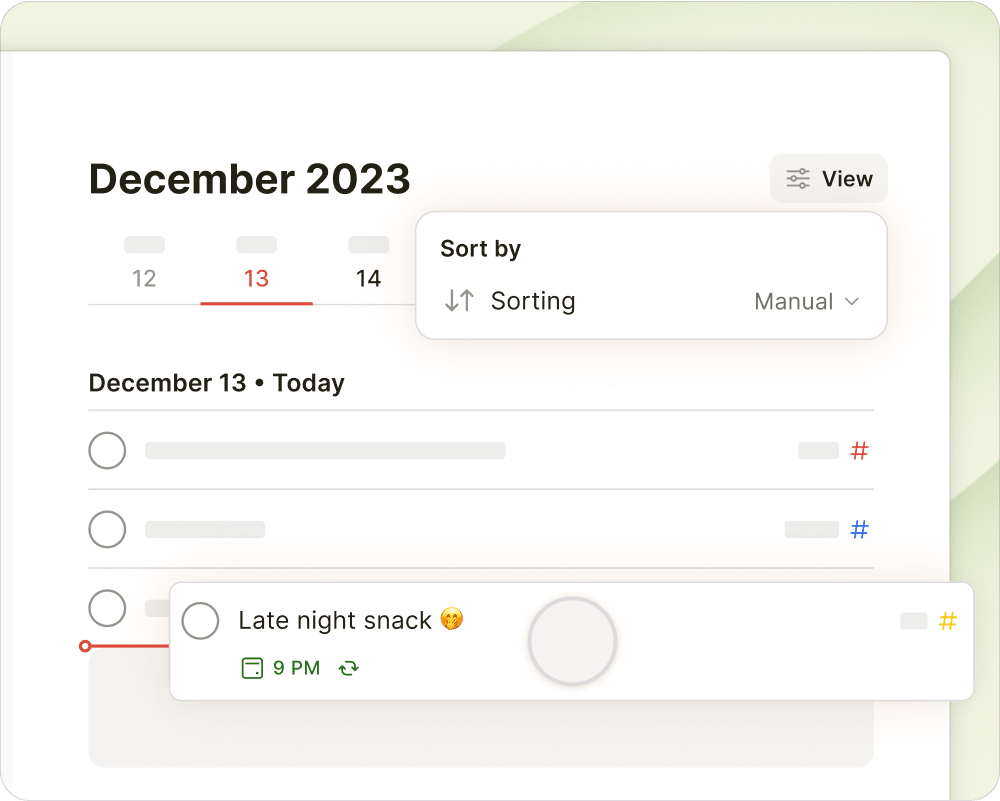
Task: Mark Late night snack task complete
Action: tap(200, 621)
